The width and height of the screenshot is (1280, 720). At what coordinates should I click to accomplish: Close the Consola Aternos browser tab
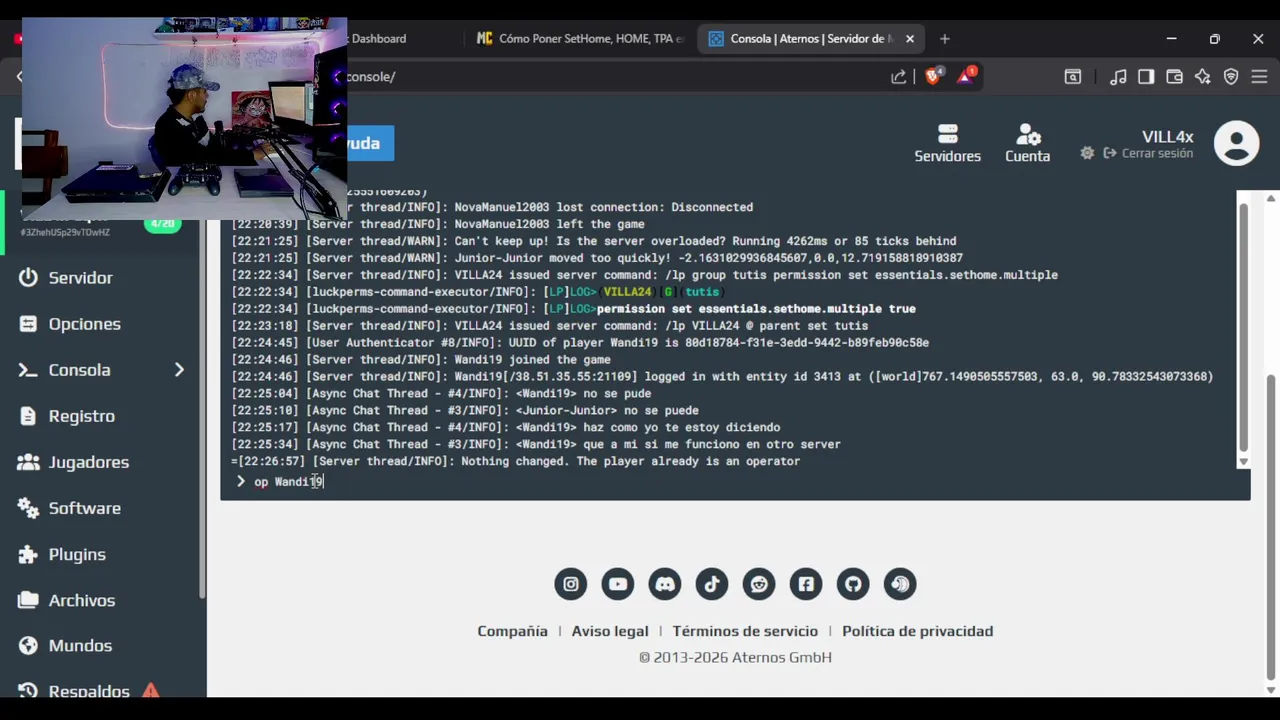coord(910,39)
